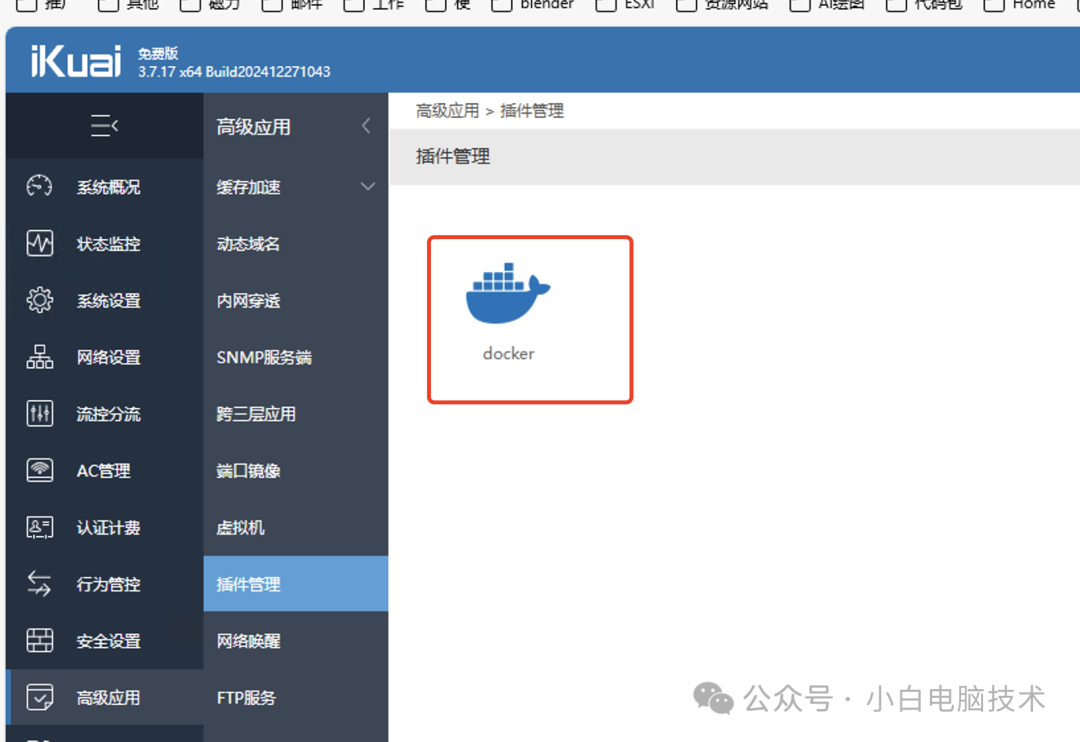
Task: Click the 免费版 edition label
Action: pos(158,53)
